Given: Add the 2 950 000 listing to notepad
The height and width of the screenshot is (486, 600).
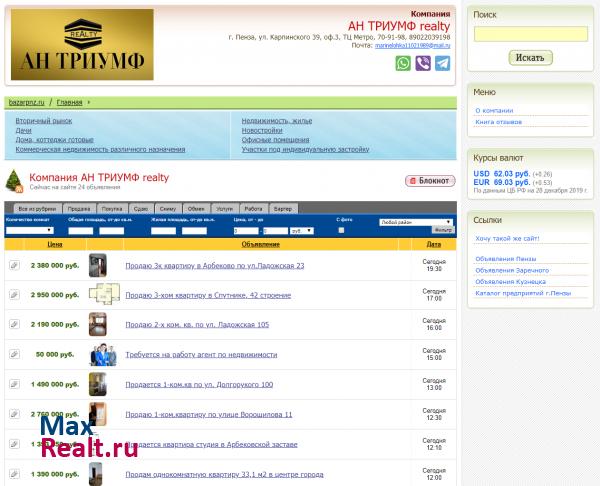Looking at the screenshot, I should click(x=14, y=296).
